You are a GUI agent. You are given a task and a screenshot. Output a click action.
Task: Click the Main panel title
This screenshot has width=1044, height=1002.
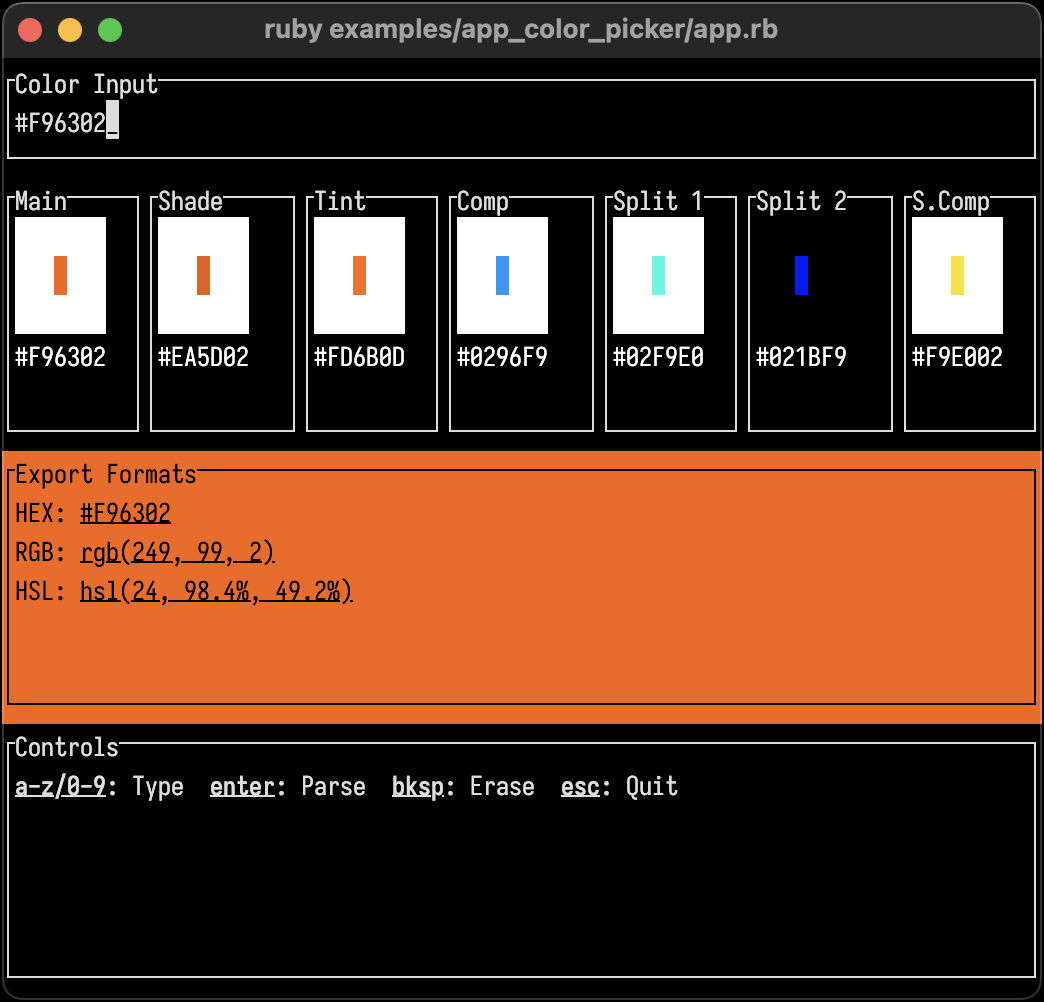(x=41, y=201)
